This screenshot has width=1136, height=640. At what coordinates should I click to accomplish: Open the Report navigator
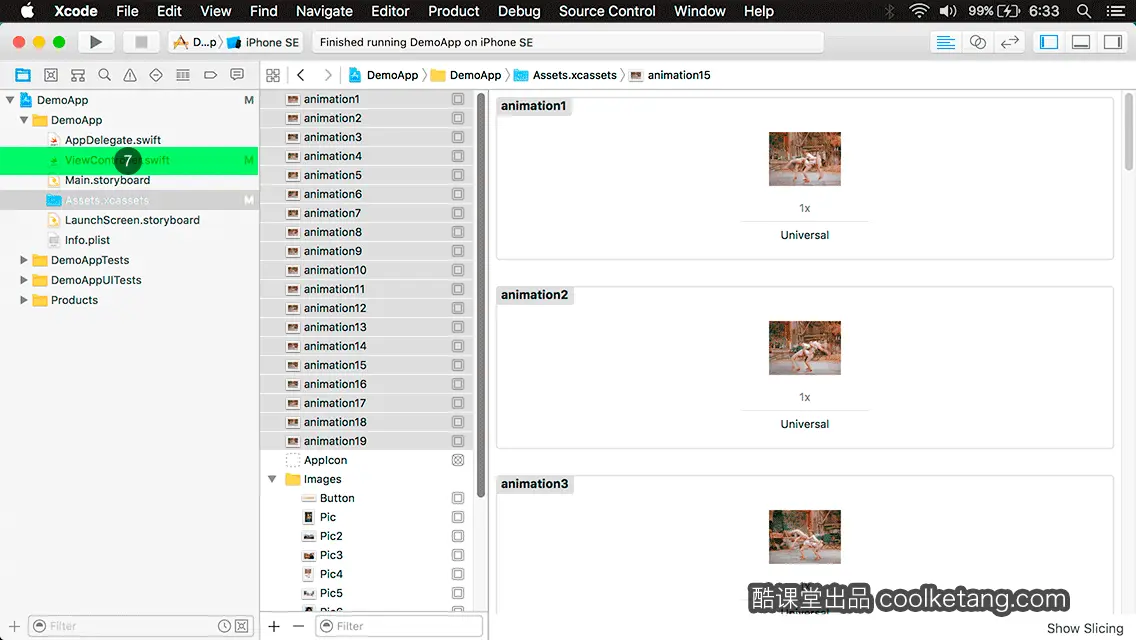tap(237, 75)
